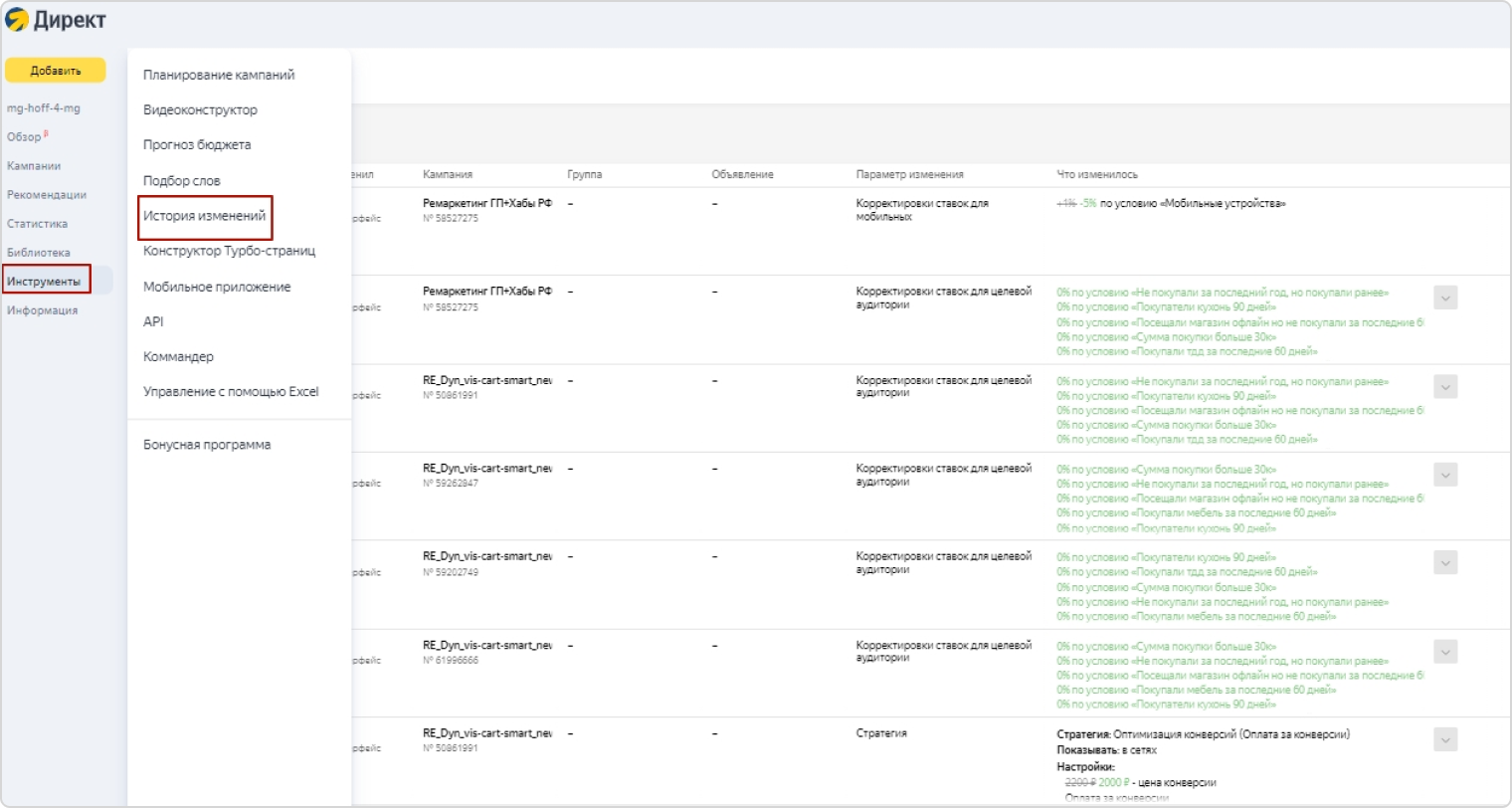
Task: Open Управление с помощью Excel
Action: click(x=231, y=392)
